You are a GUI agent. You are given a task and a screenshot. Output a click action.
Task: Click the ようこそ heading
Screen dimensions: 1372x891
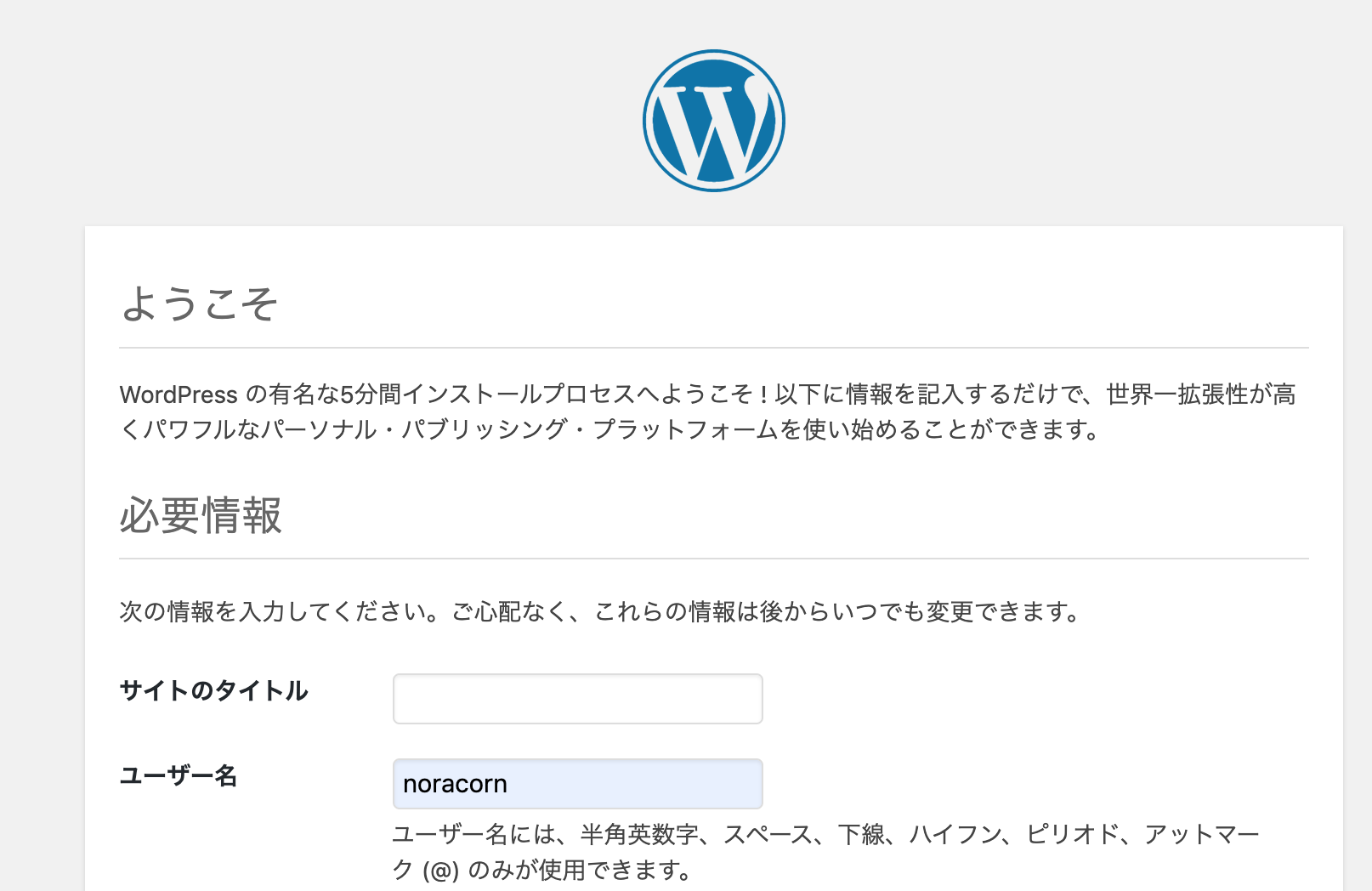(199, 304)
